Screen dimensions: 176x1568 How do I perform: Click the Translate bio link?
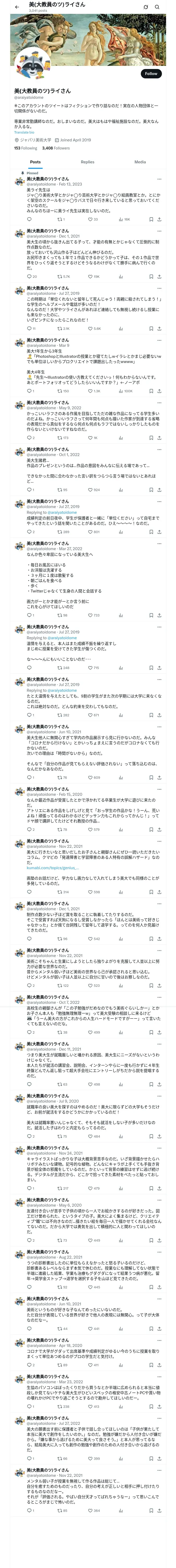[24, 132]
